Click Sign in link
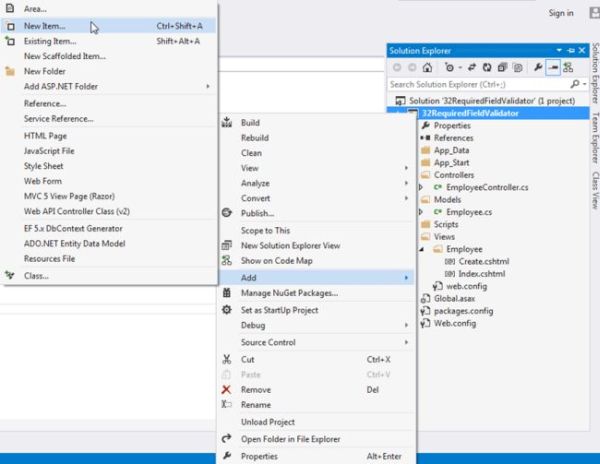 [x=561, y=13]
